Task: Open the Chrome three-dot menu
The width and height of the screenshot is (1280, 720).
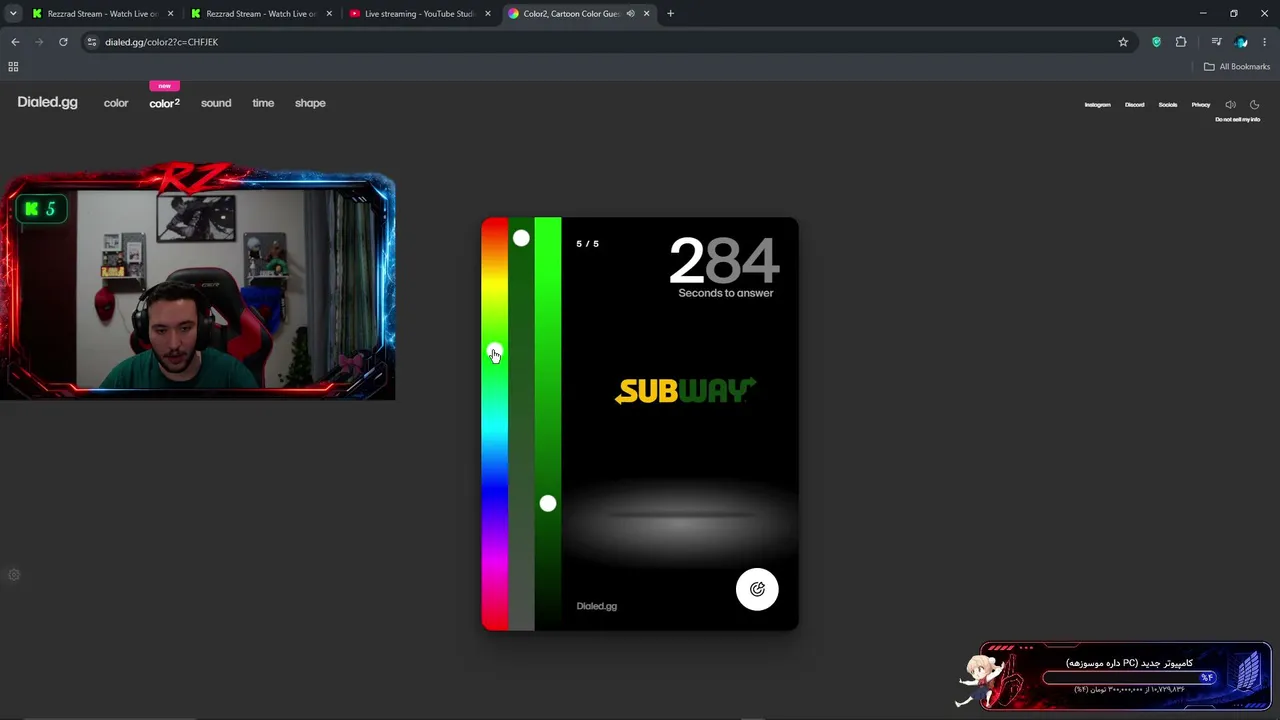Action: click(1265, 42)
